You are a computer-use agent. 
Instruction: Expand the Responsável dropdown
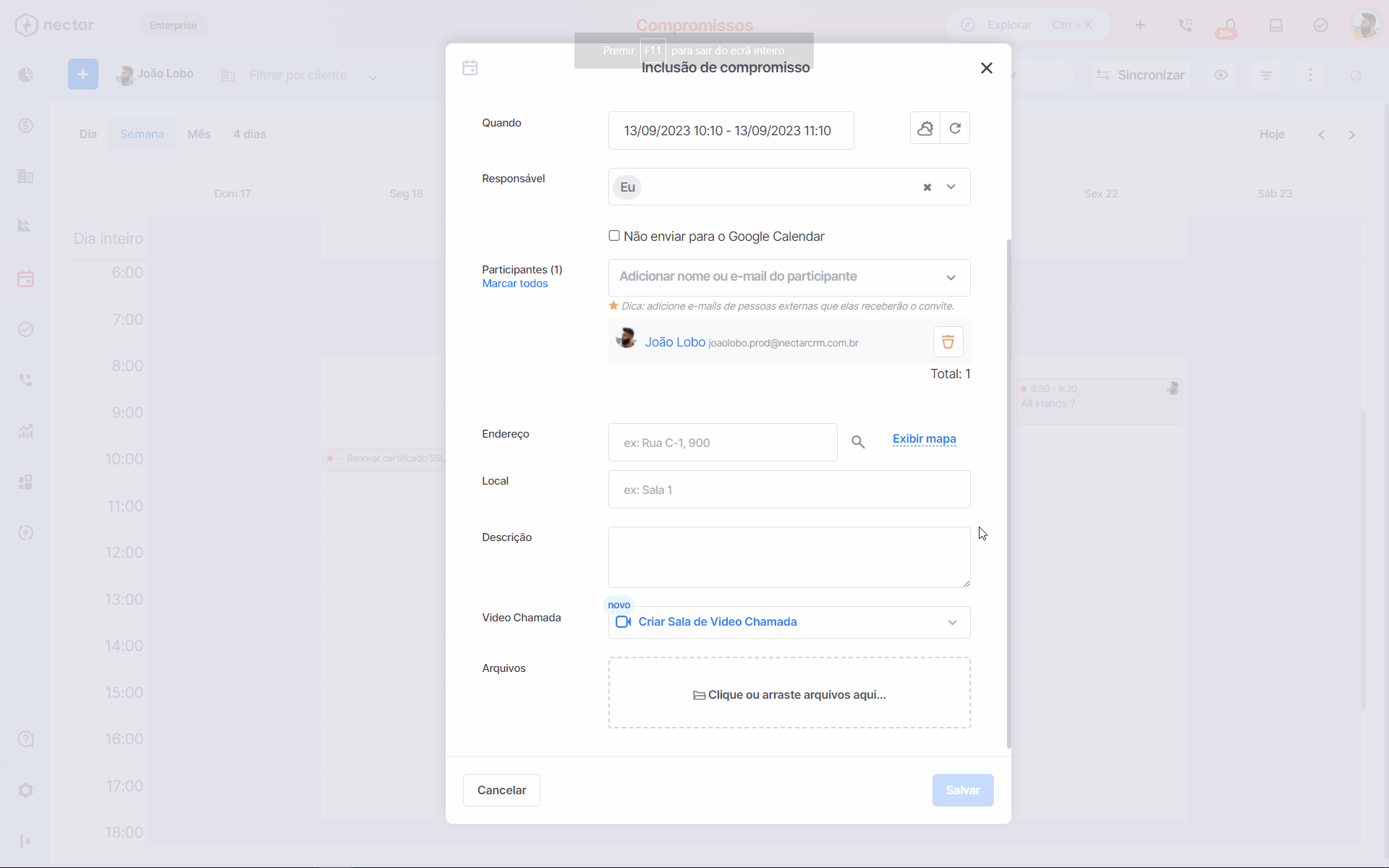pos(951,187)
